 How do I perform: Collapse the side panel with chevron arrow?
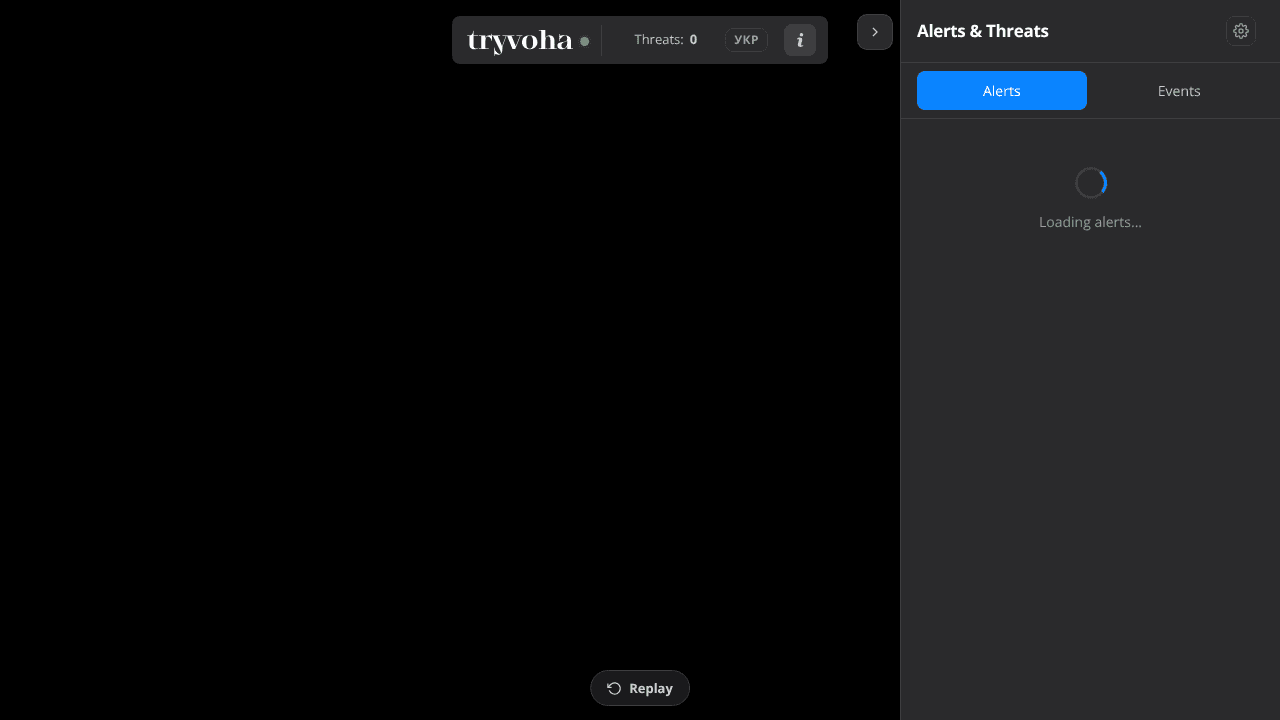pyautogui.click(x=875, y=32)
